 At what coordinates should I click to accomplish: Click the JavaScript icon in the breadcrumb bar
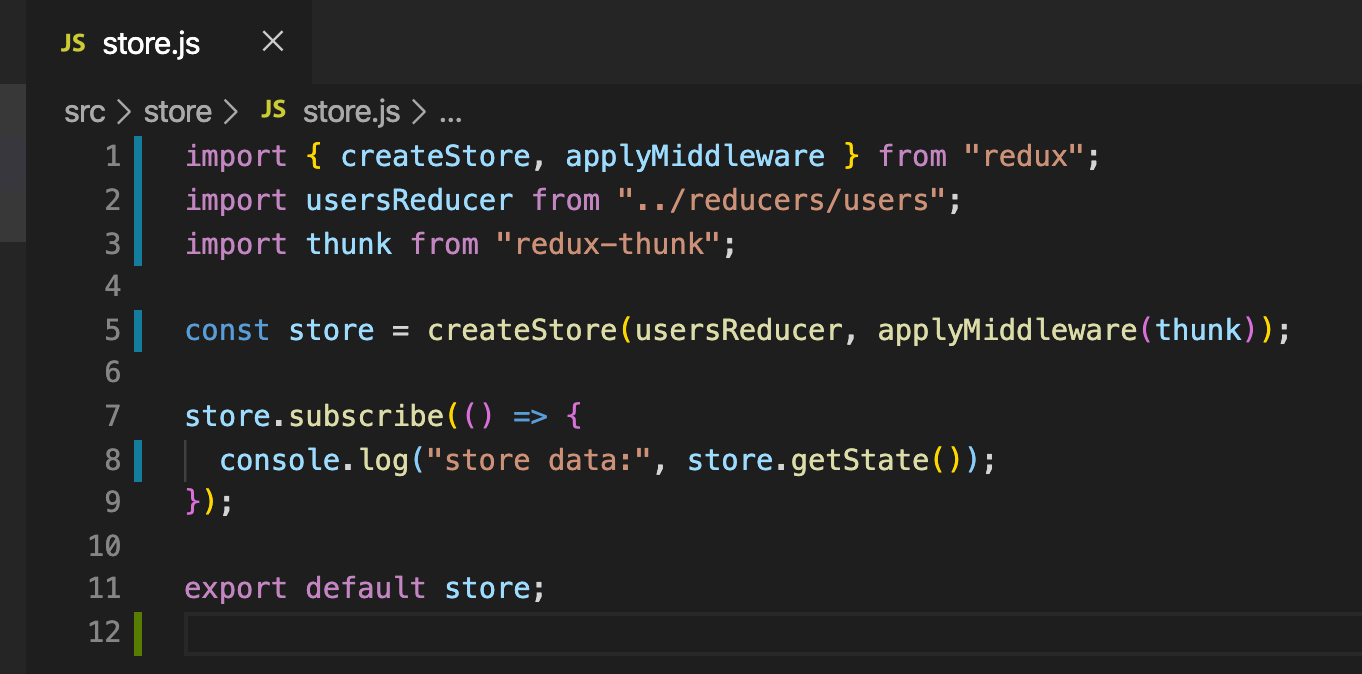point(273,111)
